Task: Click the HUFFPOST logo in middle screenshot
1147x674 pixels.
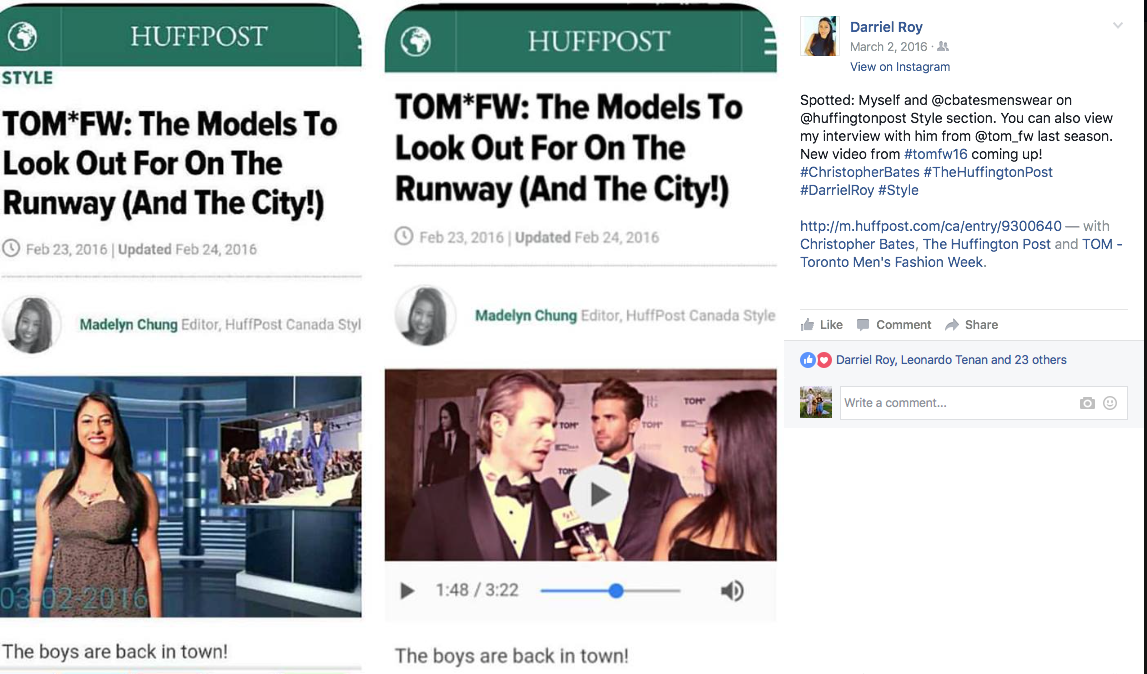Action: (x=598, y=41)
